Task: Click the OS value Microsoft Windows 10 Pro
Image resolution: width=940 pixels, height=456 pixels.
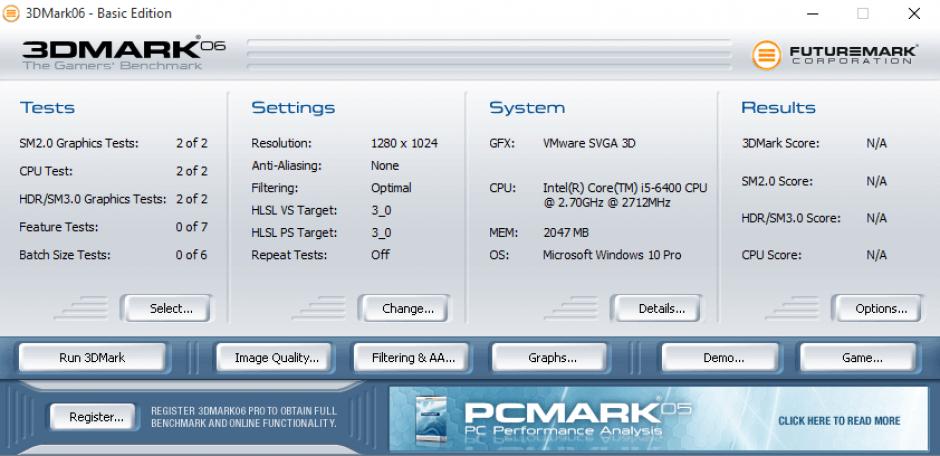Action: 612,255
